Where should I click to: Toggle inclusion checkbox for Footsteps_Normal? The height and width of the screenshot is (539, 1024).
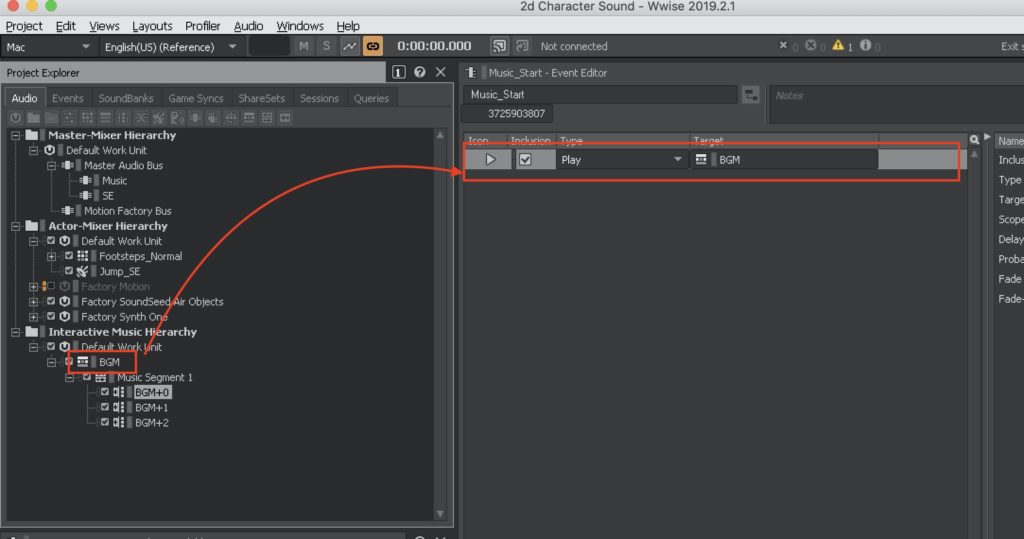click(69, 255)
